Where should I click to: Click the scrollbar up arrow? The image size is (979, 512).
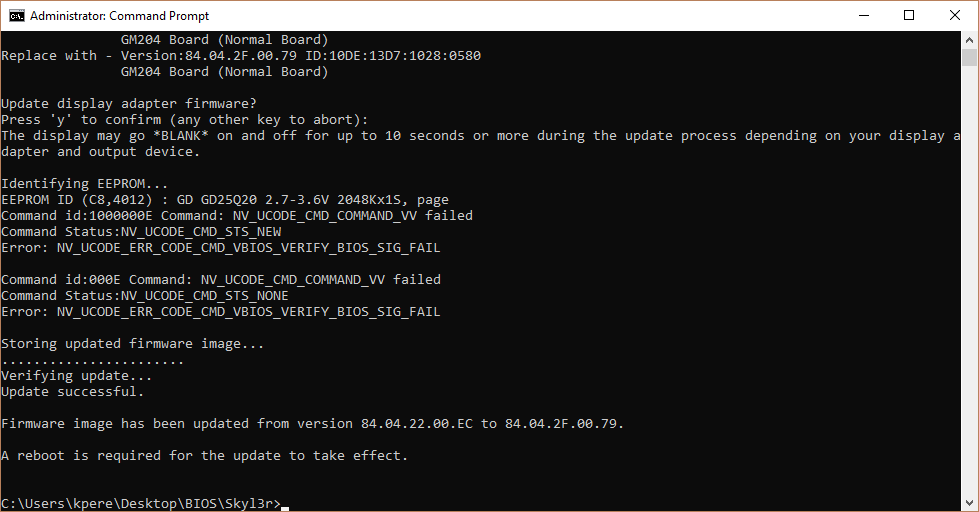969,40
